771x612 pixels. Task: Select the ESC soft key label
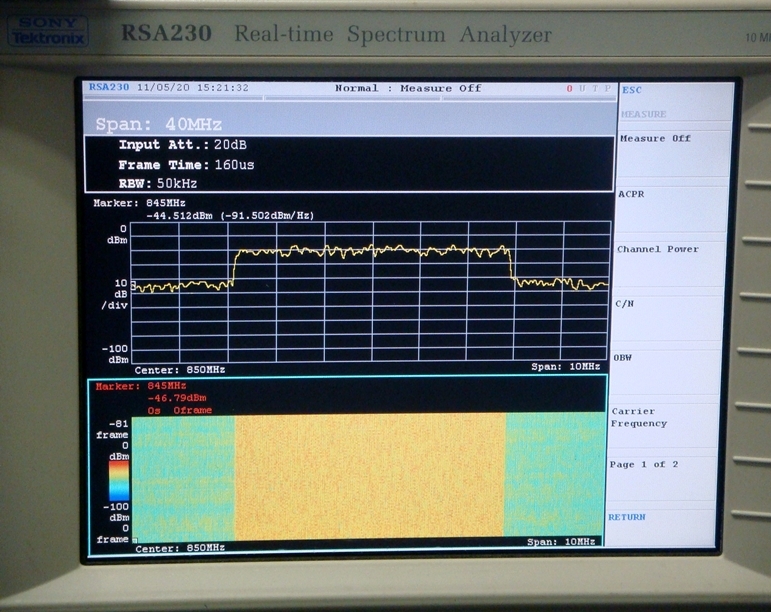coord(631,90)
